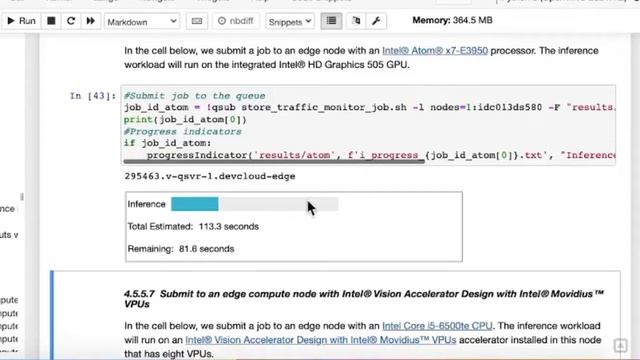
Task: Click the icon at bottom-right of notebook
Action: point(620,346)
